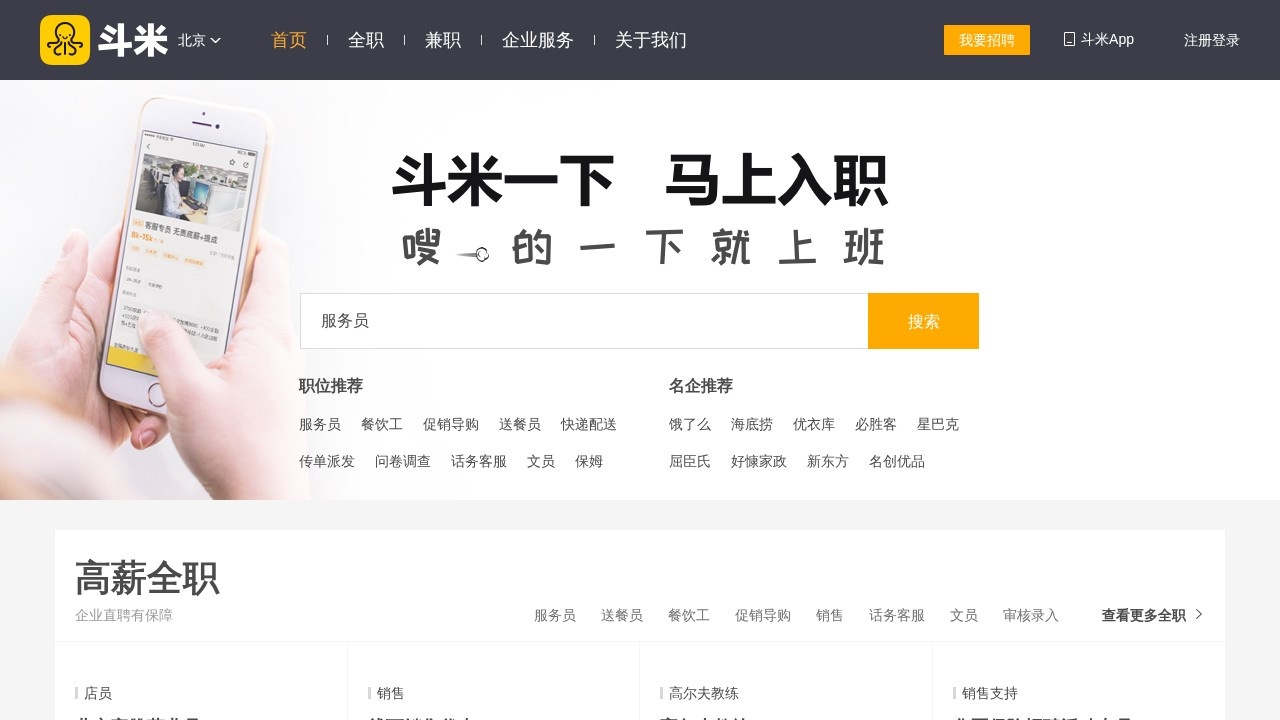Click the search input containing 服务员

[x=585, y=320]
